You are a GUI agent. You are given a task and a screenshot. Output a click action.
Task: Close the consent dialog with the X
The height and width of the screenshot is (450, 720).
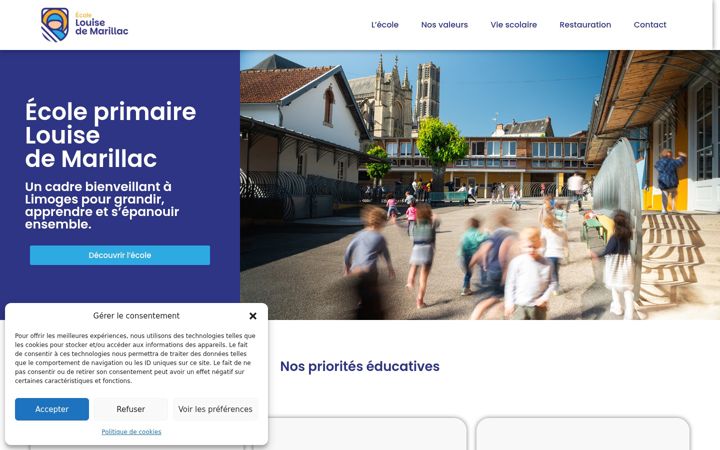(x=253, y=316)
